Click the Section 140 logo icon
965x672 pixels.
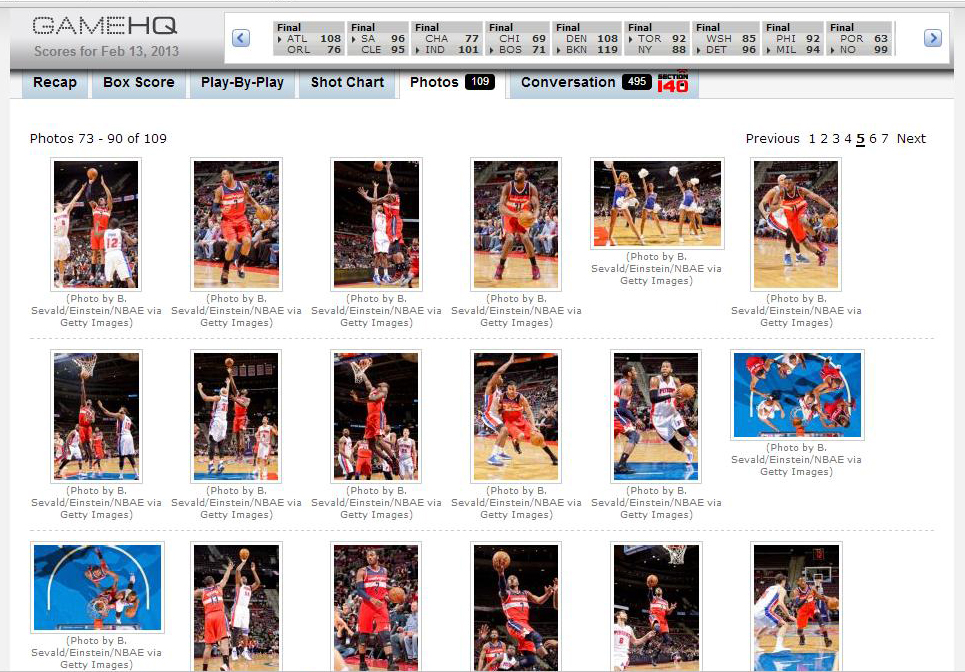[x=673, y=83]
